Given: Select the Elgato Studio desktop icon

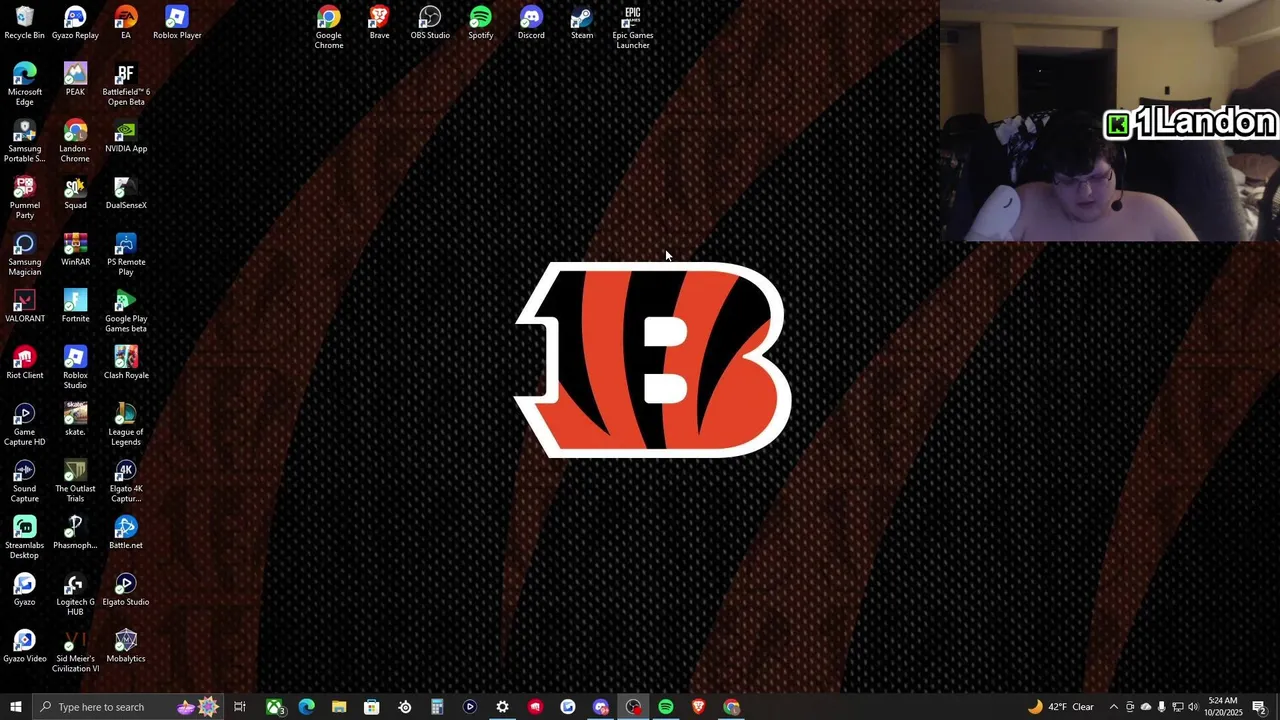Looking at the screenshot, I should coord(126,591).
